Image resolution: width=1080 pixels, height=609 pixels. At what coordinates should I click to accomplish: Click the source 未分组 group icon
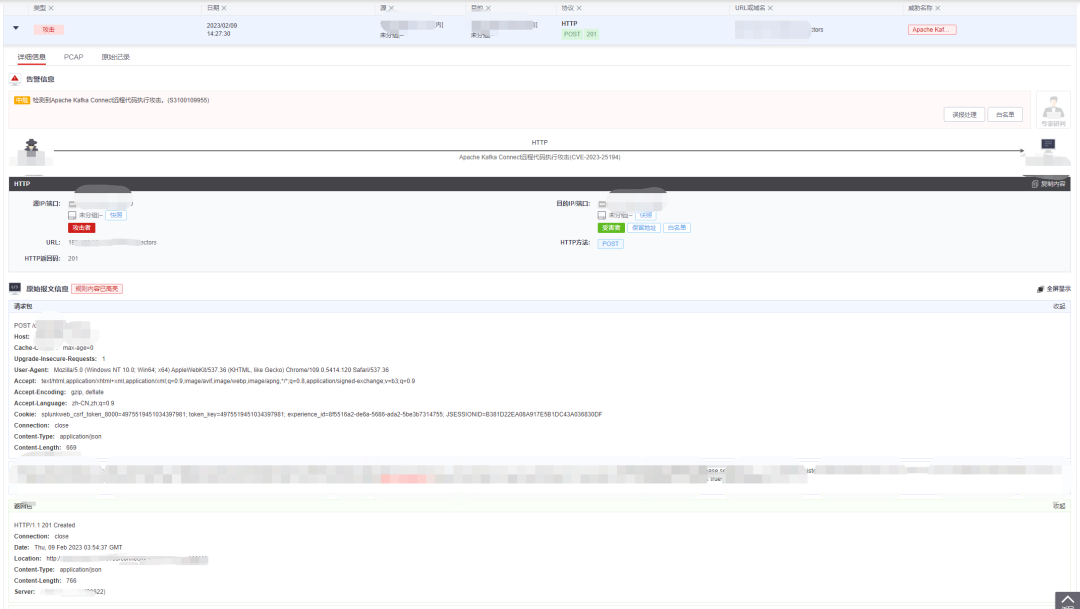[x=72, y=216]
